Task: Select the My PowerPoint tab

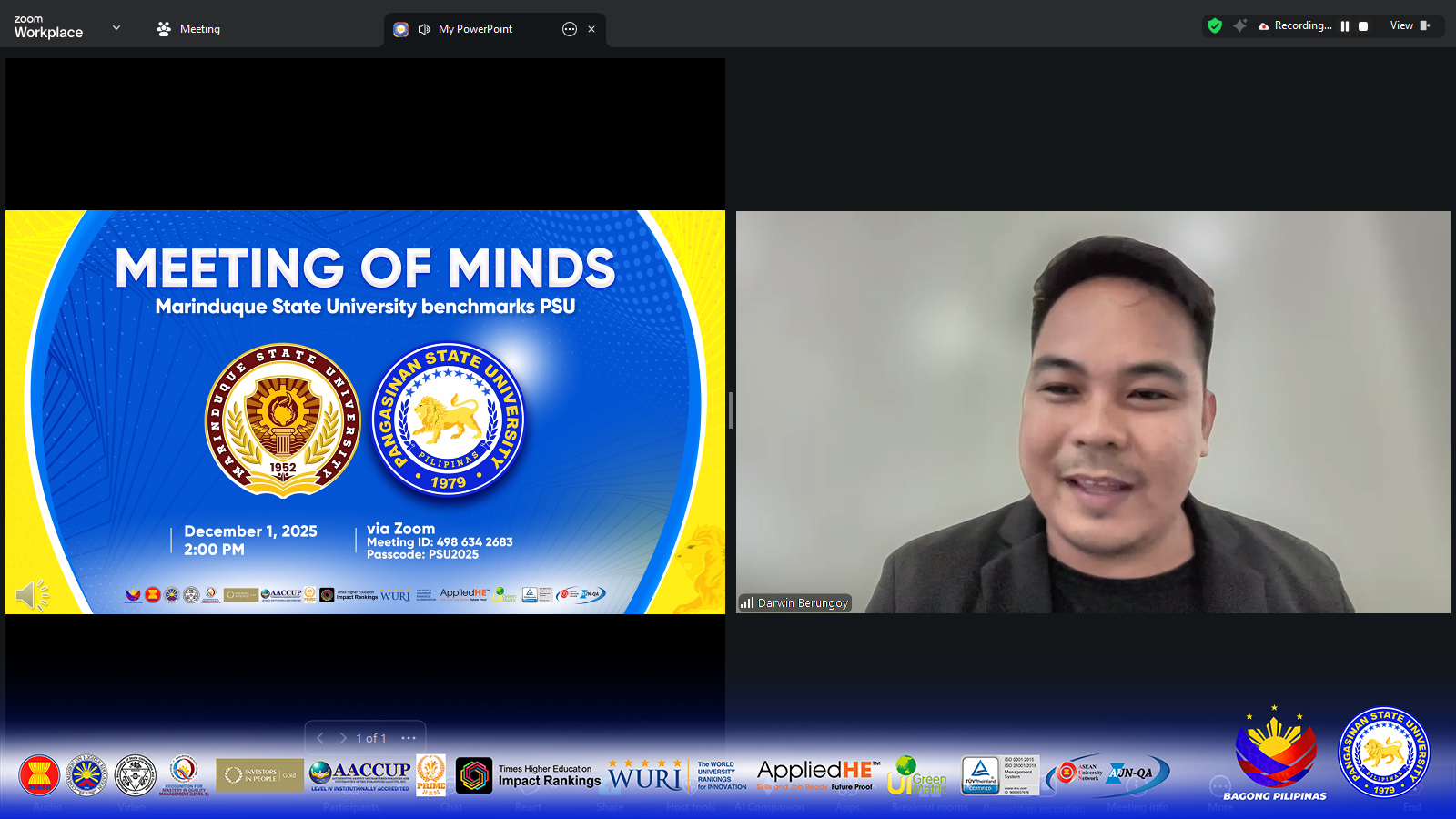Action: (x=475, y=29)
